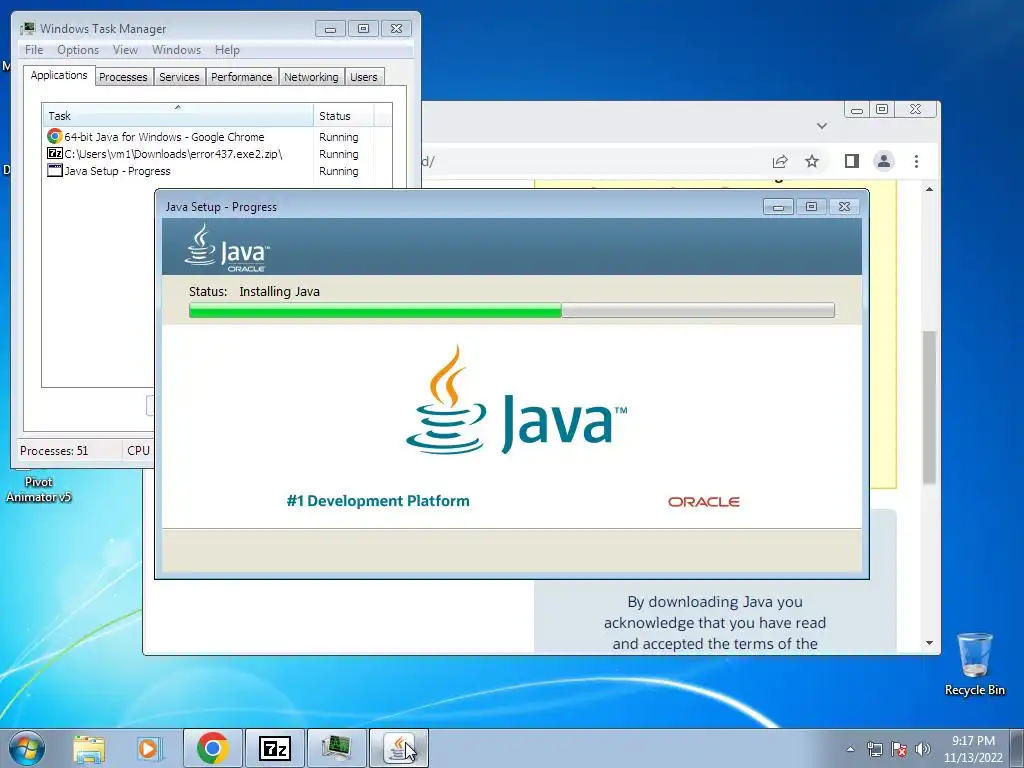This screenshot has height=768, width=1024.
Task: Click the Share icon in Chrome's address bar
Action: (780, 161)
